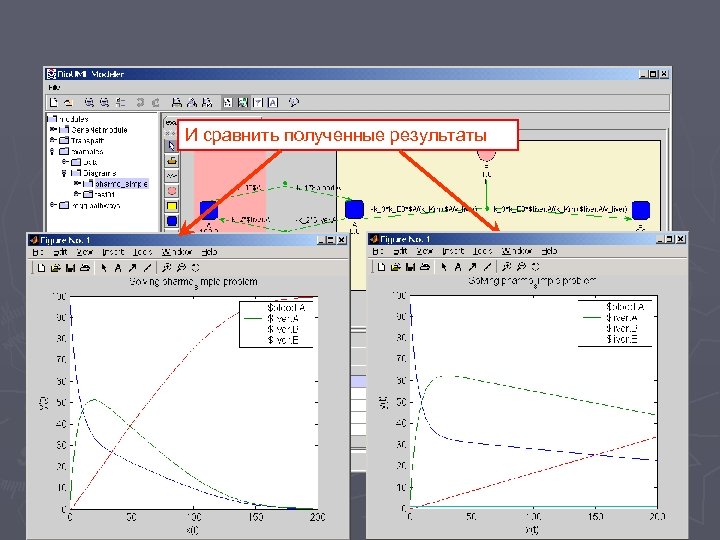Open the File menu of BioUML Modeler
Screen dimensions: 720x540
(54, 87)
